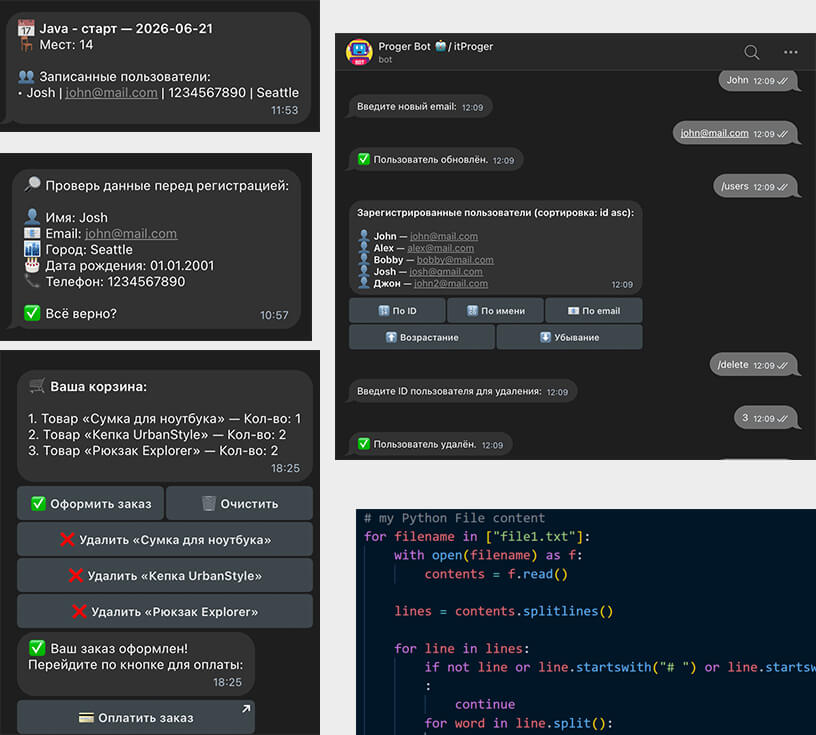The image size is (816, 735).
Task: Sort users with the «По email» button
Action: 594,311
